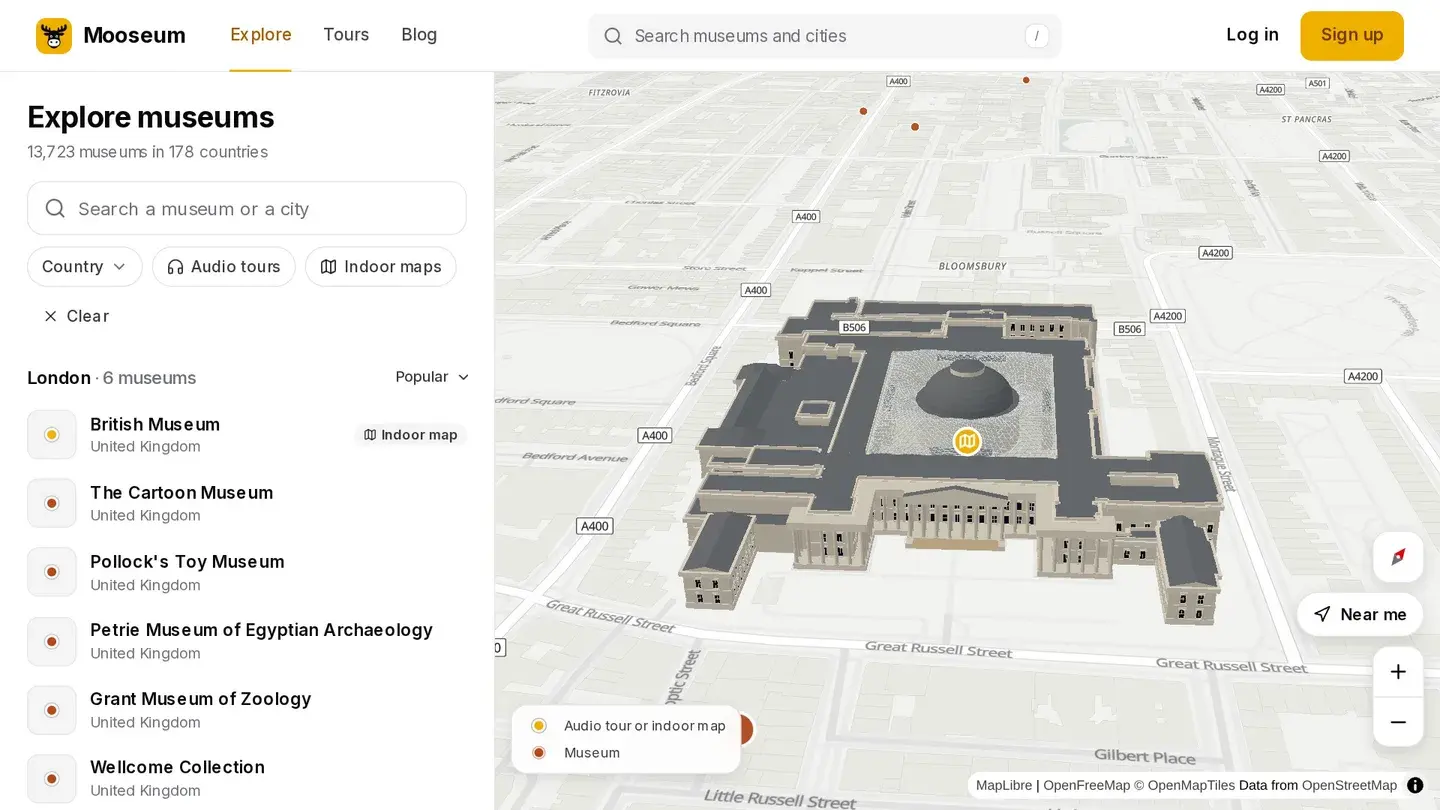
Task: Open the MapLibre attribution link
Action: tap(1003, 785)
